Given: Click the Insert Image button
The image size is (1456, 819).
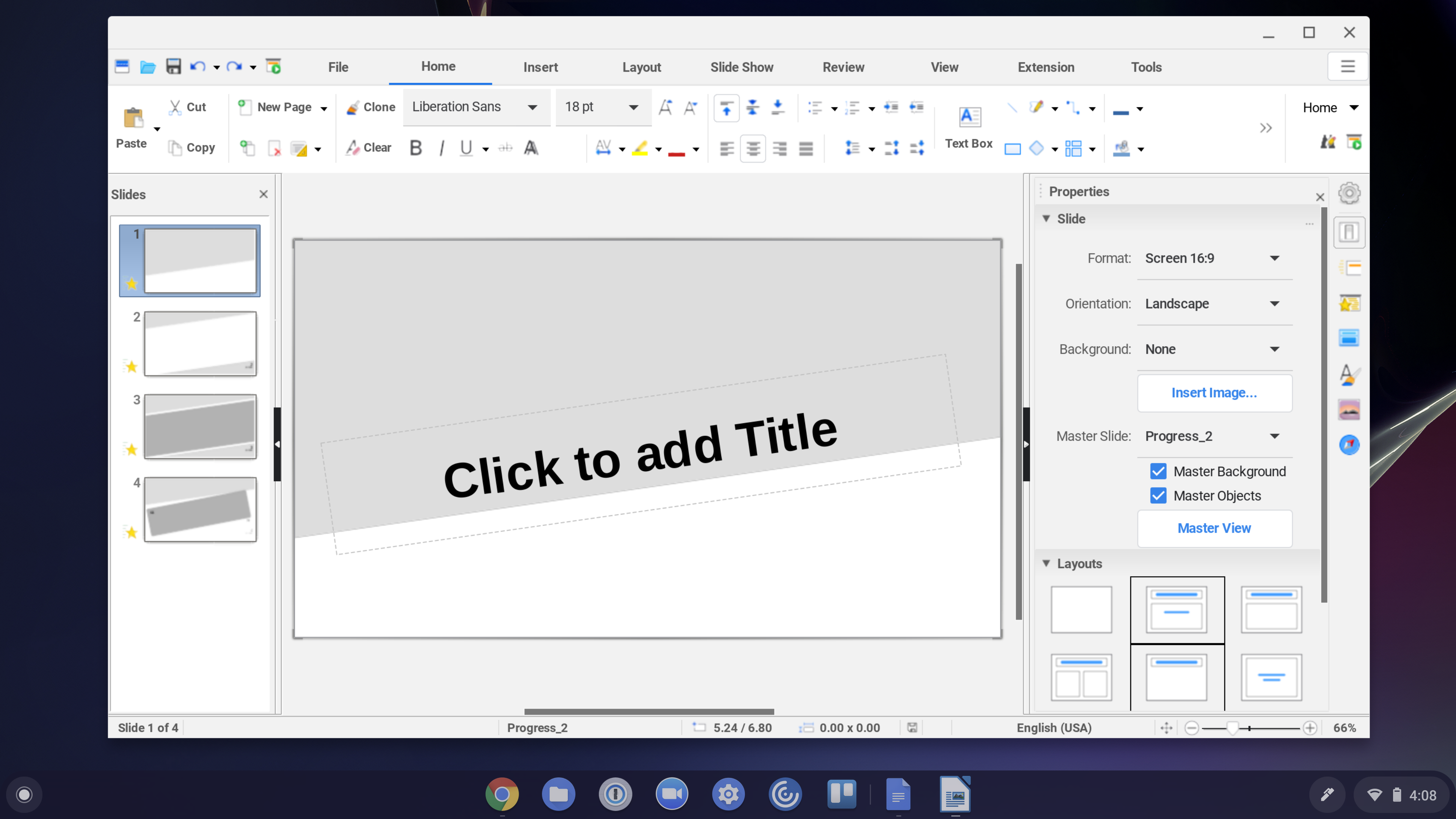Looking at the screenshot, I should tap(1214, 393).
